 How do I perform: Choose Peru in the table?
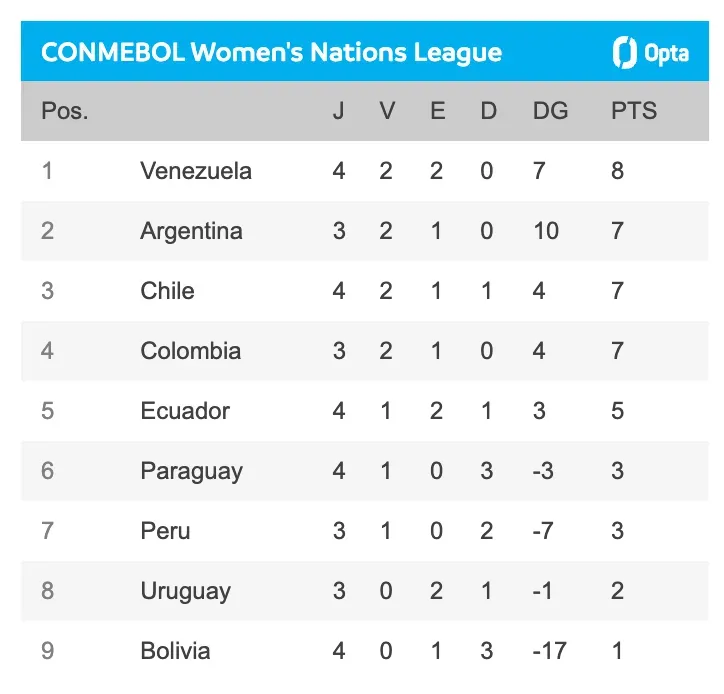pyautogui.click(x=165, y=531)
